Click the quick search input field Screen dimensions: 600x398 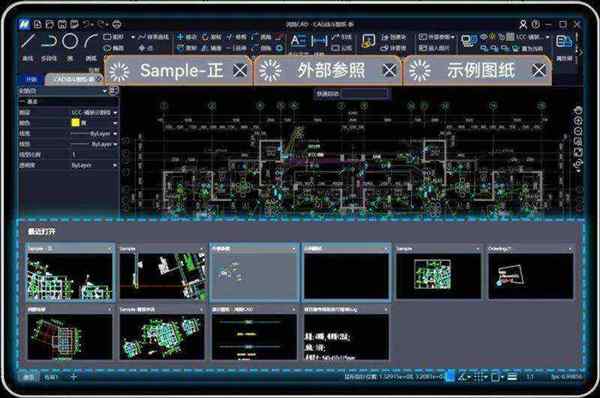tap(364, 93)
